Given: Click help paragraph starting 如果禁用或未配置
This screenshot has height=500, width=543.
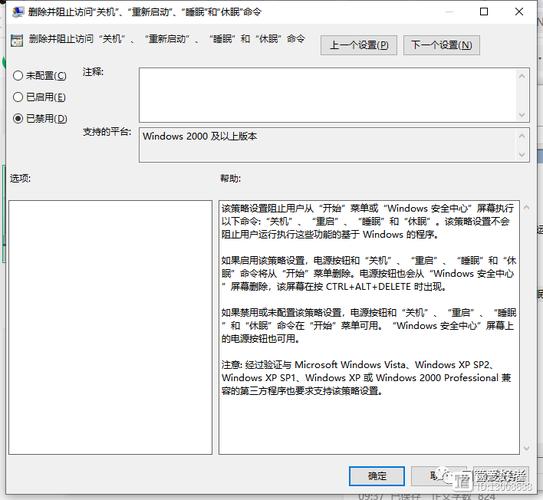Looking at the screenshot, I should (x=368, y=326).
